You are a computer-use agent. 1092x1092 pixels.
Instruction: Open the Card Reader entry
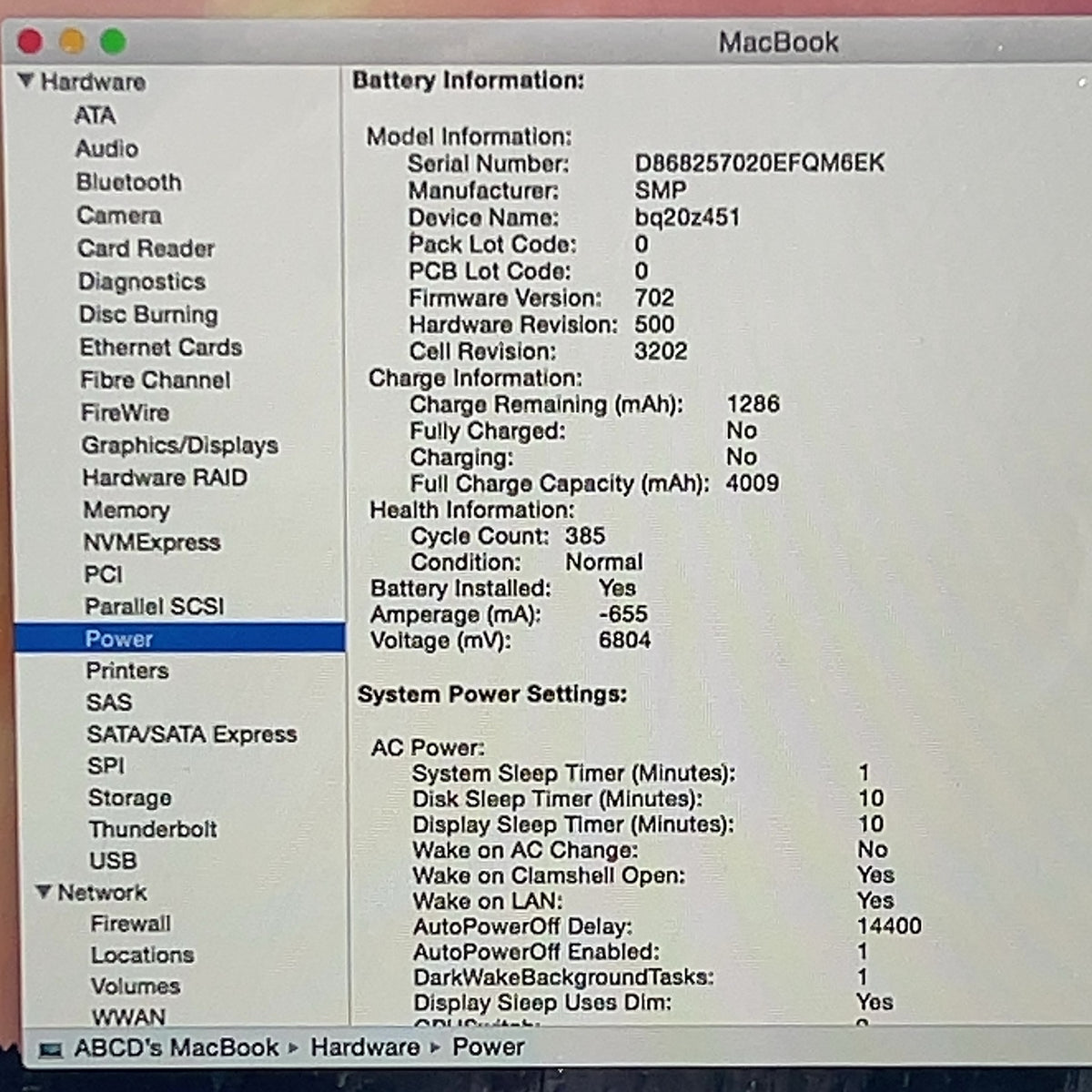click(x=147, y=248)
